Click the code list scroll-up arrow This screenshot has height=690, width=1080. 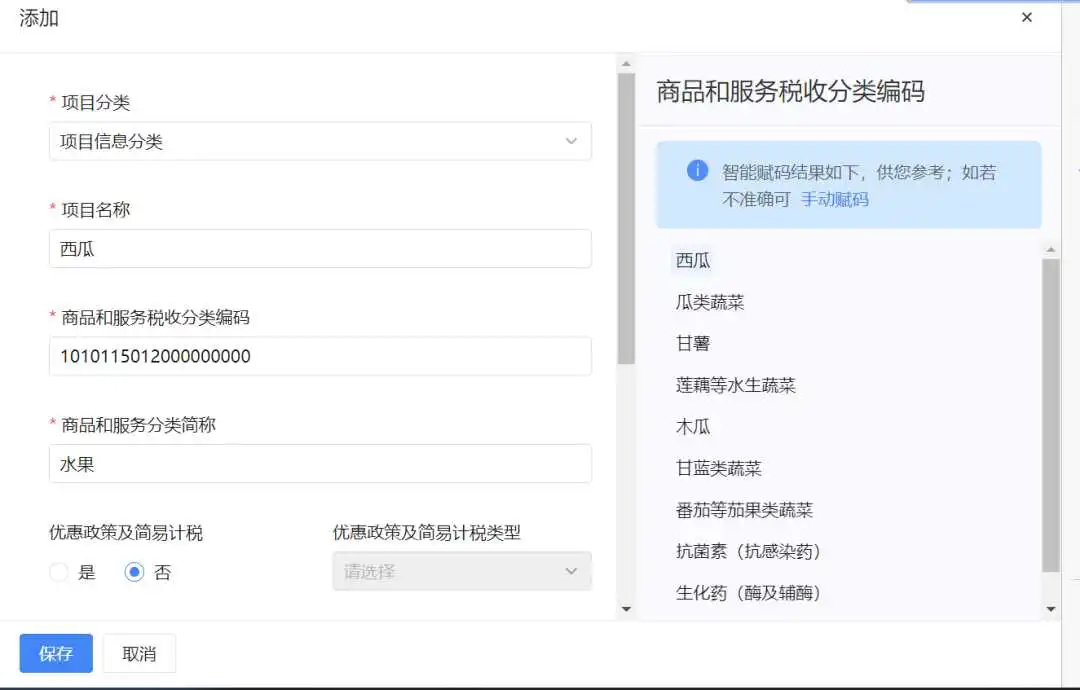pos(1050,249)
